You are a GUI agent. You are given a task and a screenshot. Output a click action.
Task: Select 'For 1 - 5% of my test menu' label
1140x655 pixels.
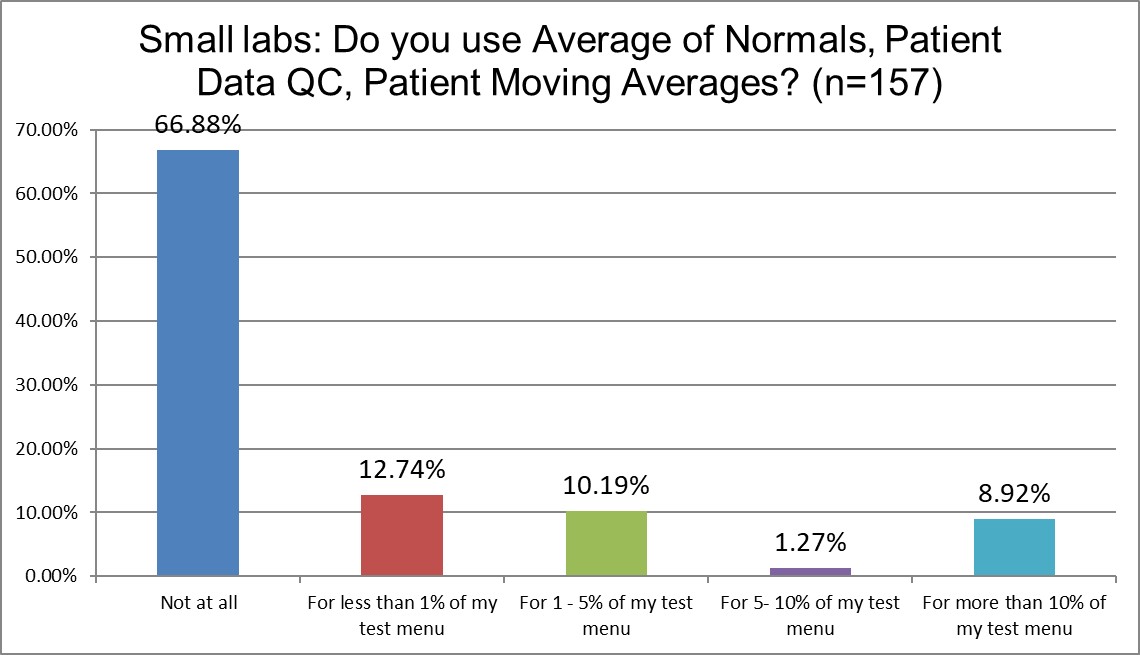point(606,616)
